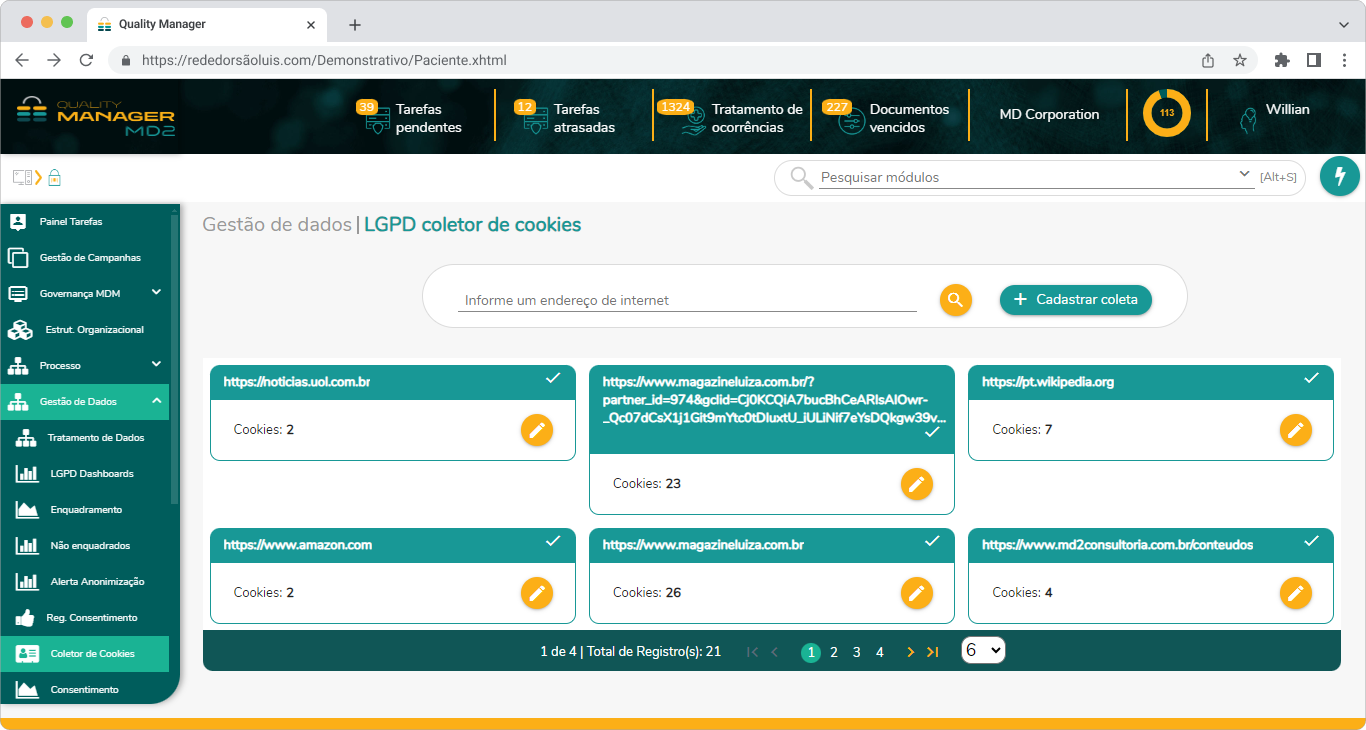Toggle checkmark on pt.wikipedia.org card

tap(1312, 378)
